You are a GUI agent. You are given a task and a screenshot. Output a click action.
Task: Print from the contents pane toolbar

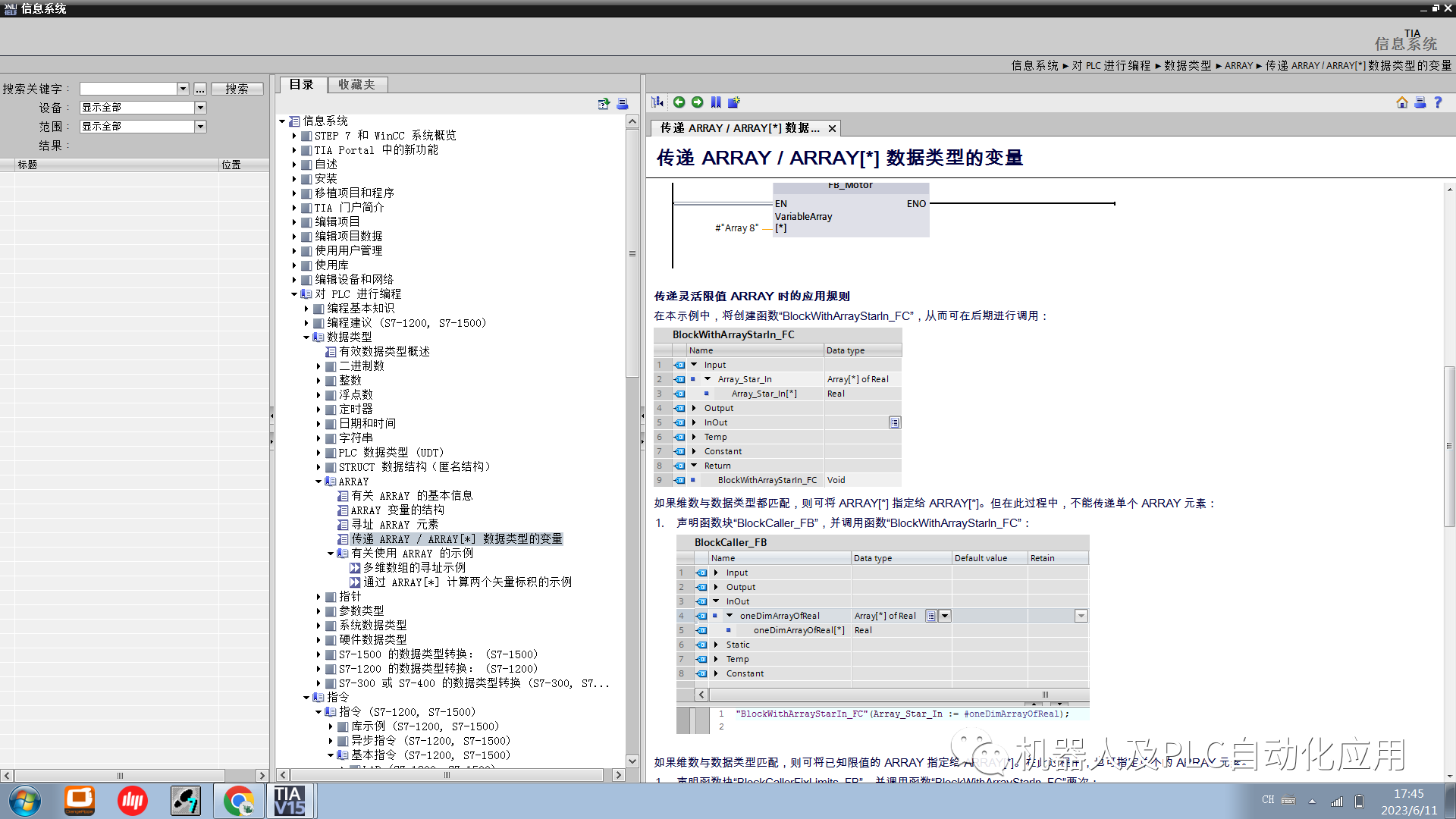coord(623,104)
